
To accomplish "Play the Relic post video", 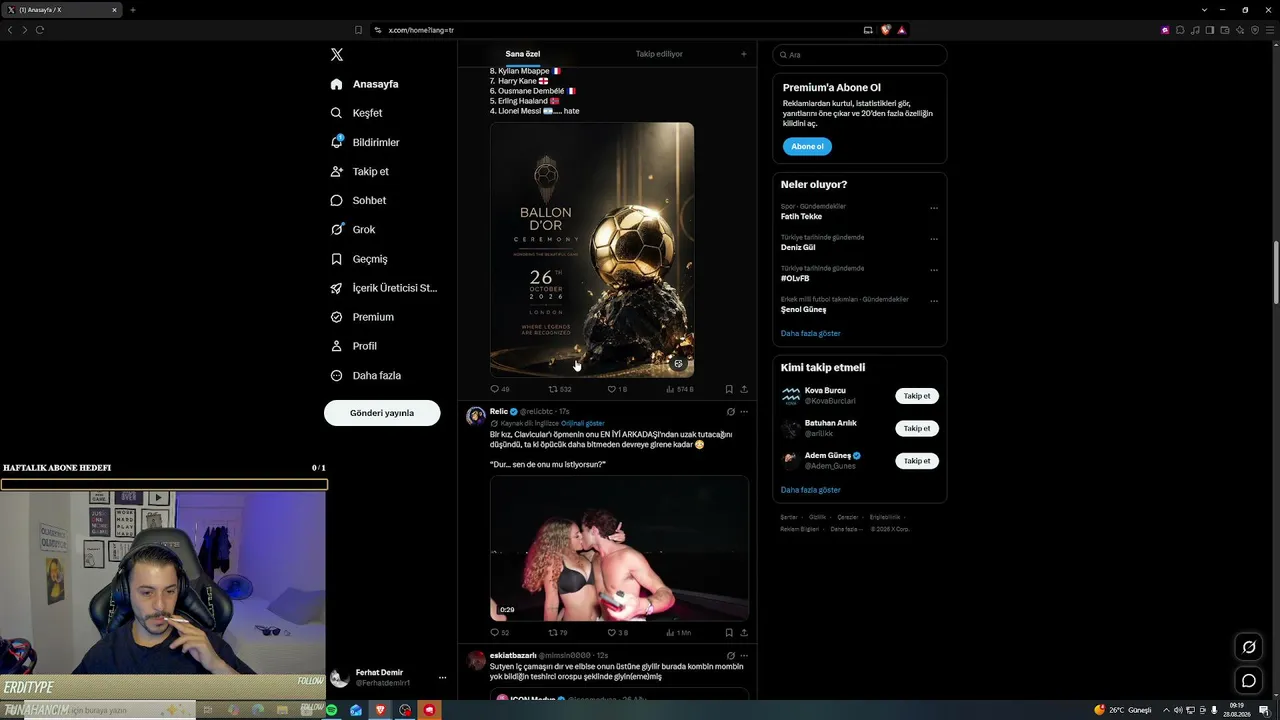I will (x=619, y=548).
